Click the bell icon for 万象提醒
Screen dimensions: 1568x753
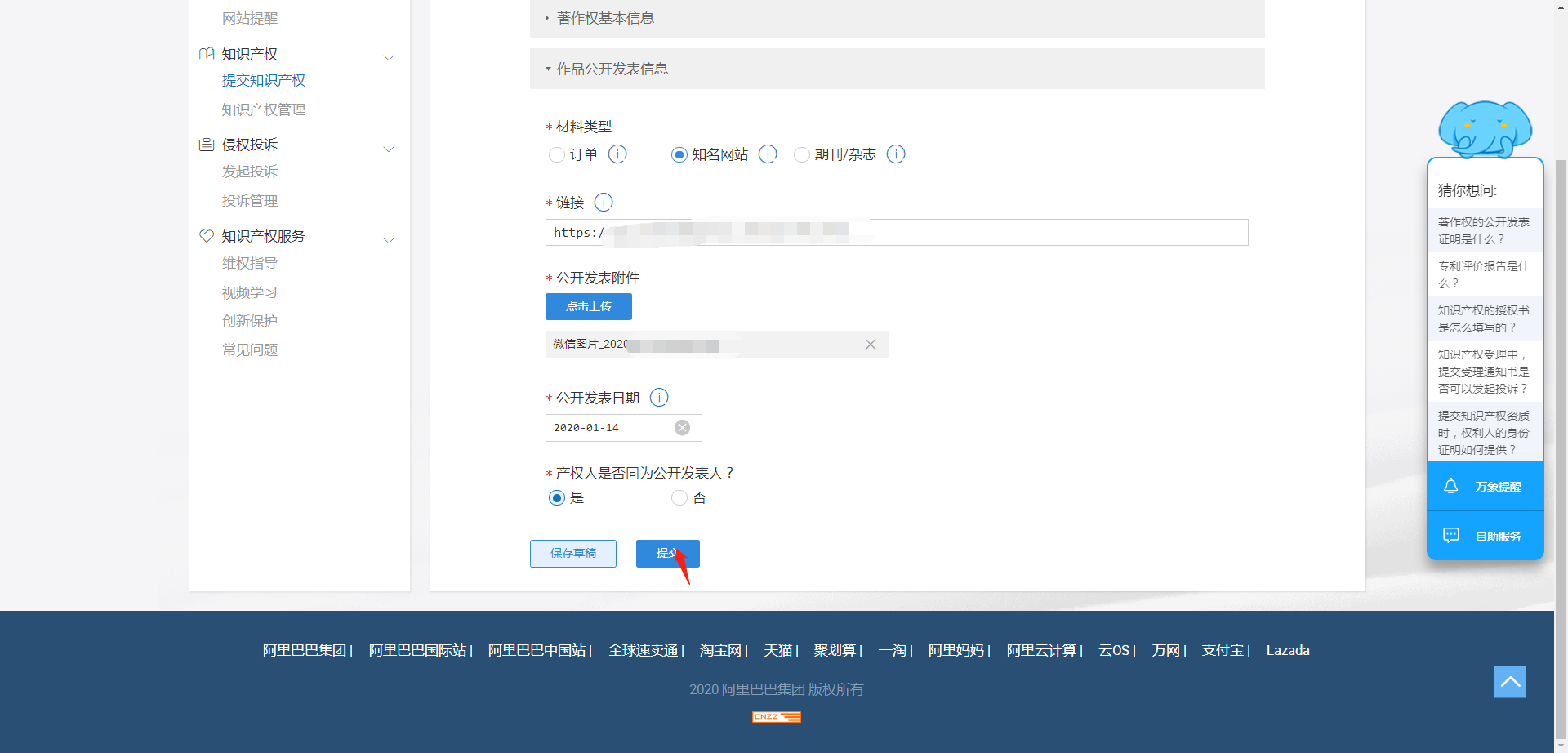tap(1451, 486)
